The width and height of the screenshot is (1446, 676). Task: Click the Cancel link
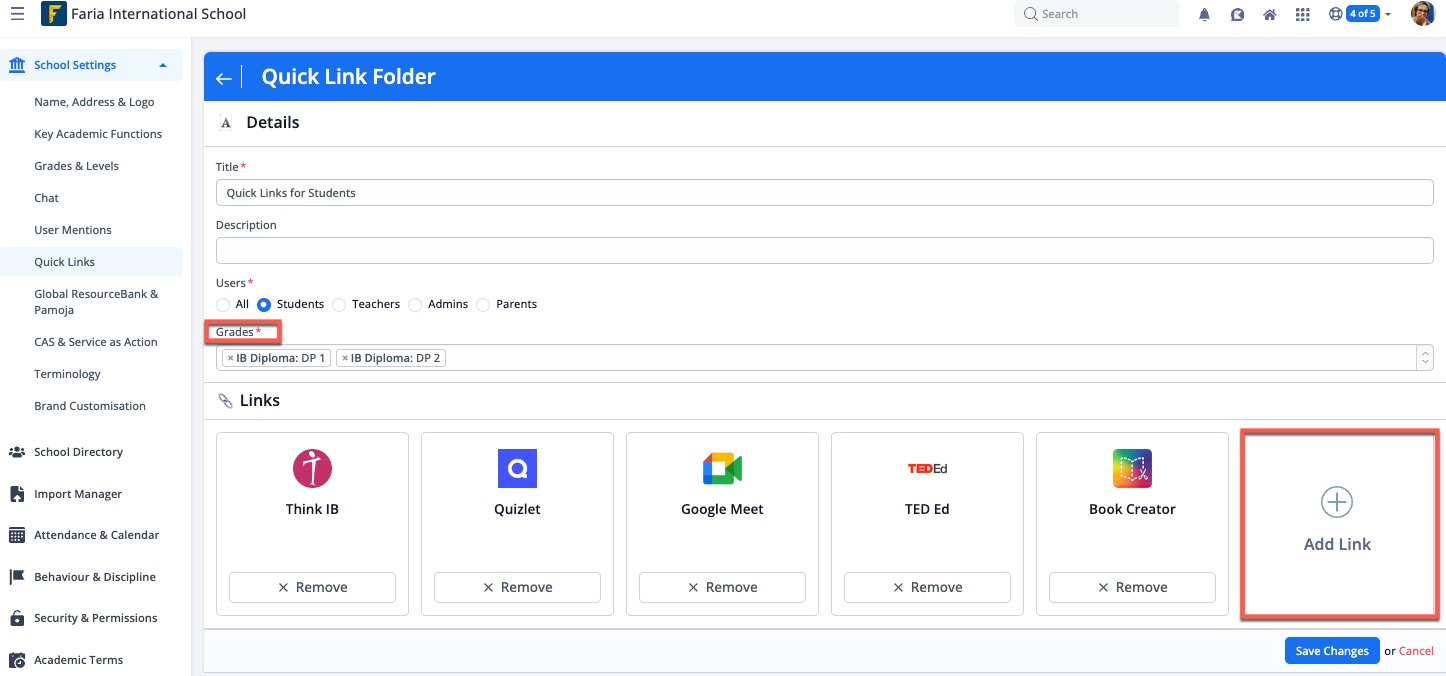(x=1416, y=651)
